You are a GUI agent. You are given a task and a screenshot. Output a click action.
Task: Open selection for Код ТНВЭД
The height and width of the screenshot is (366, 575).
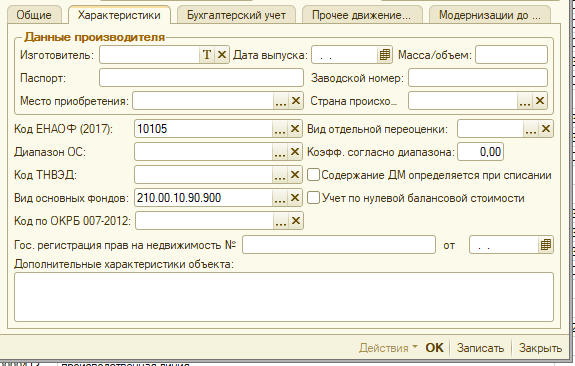pyautogui.click(x=280, y=175)
